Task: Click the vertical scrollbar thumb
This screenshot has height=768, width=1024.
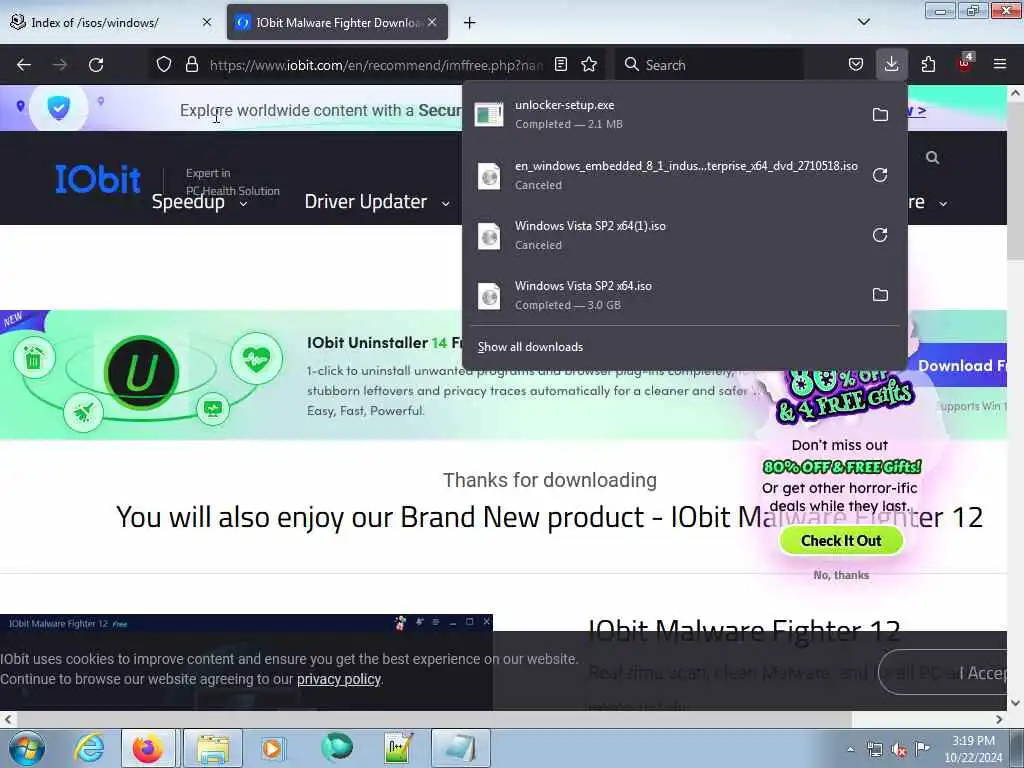Action: [1014, 180]
